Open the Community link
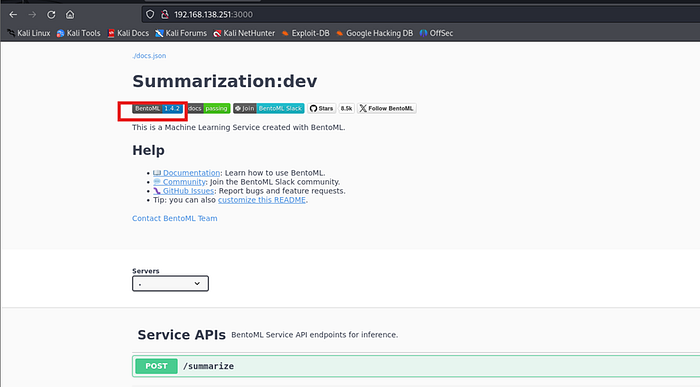 pyautogui.click(x=179, y=182)
